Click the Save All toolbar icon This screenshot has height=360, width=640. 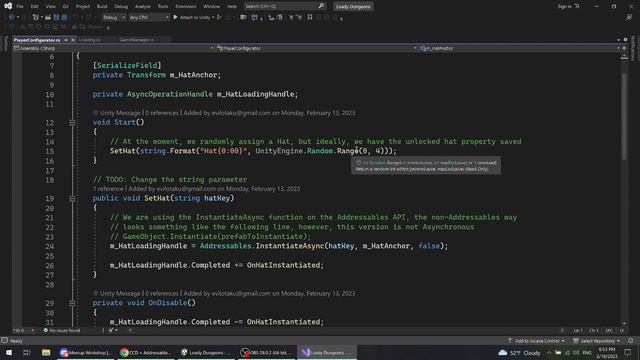point(64,18)
